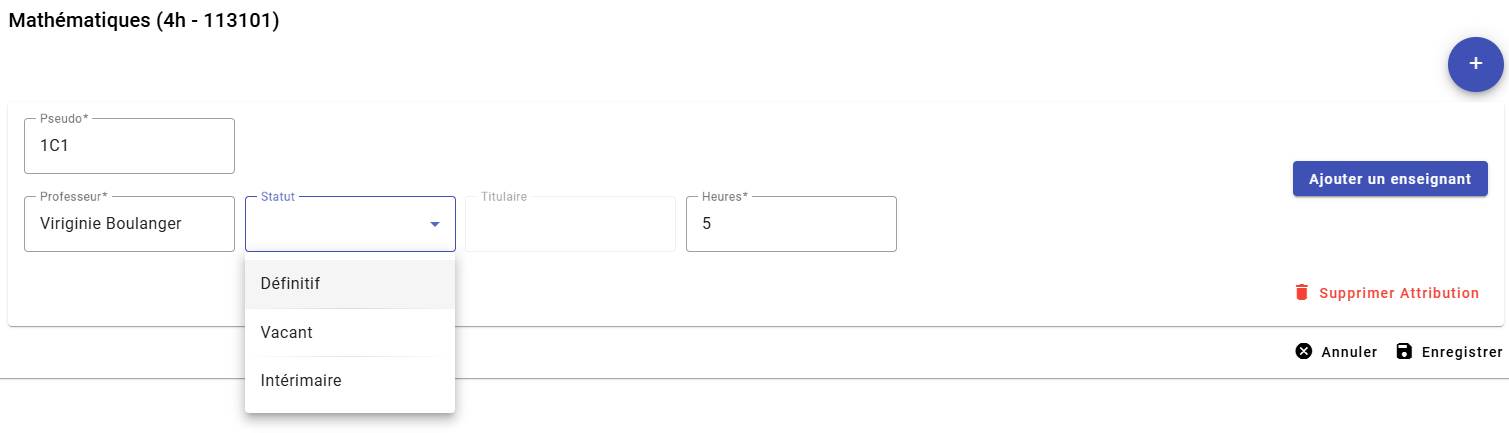Click the small Pseudo* field label
This screenshot has height=433, width=1509.
[64, 119]
